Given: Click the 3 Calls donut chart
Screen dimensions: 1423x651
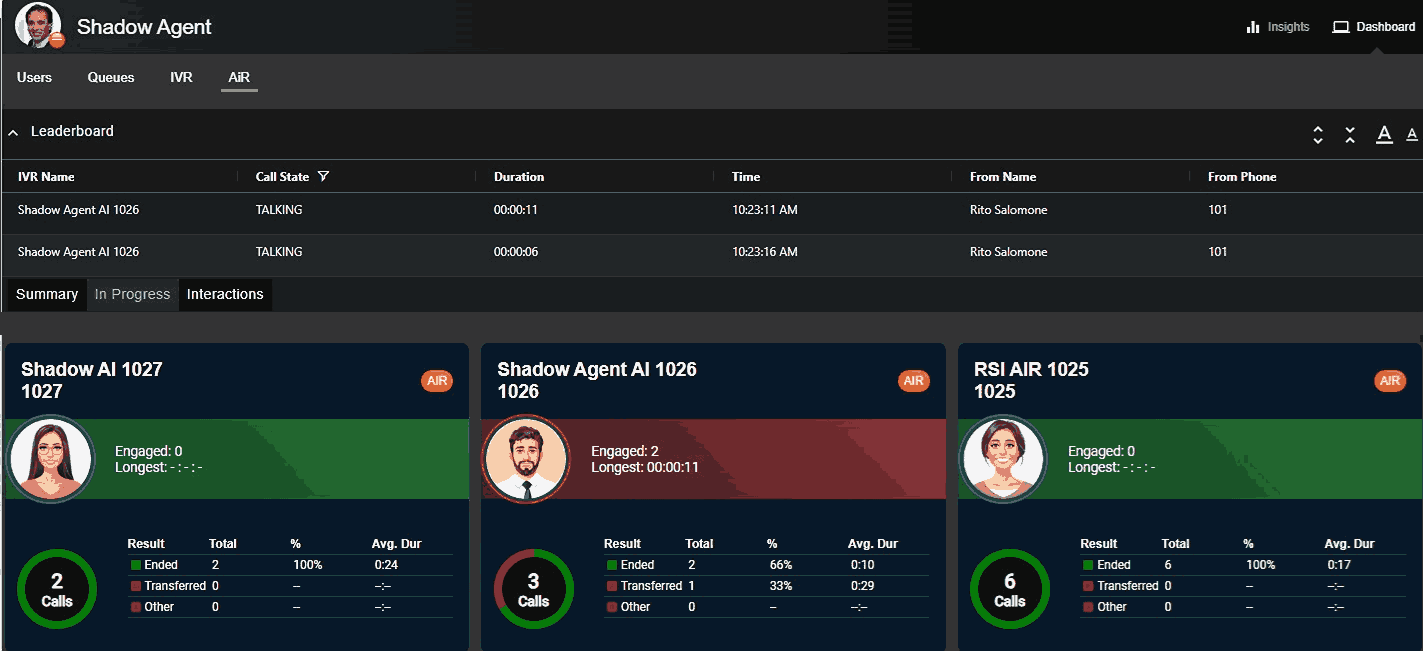Looking at the screenshot, I should point(533,590).
